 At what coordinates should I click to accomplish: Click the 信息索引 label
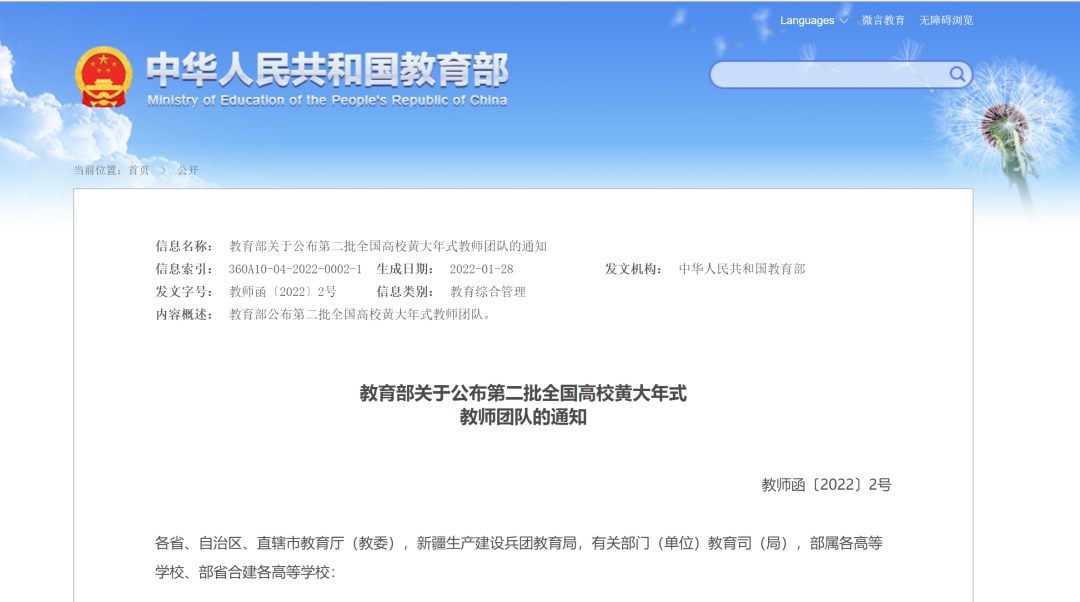pos(183,269)
